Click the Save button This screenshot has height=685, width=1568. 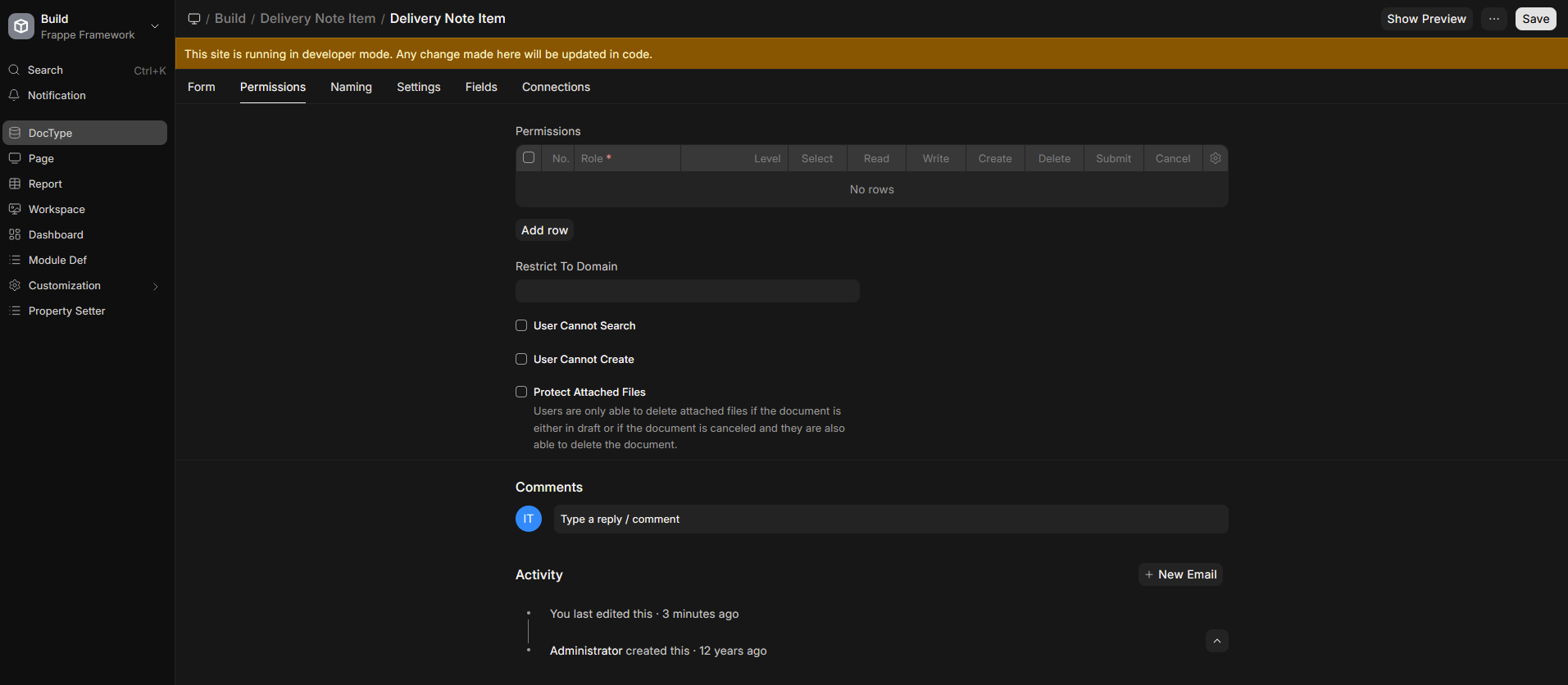(x=1536, y=19)
